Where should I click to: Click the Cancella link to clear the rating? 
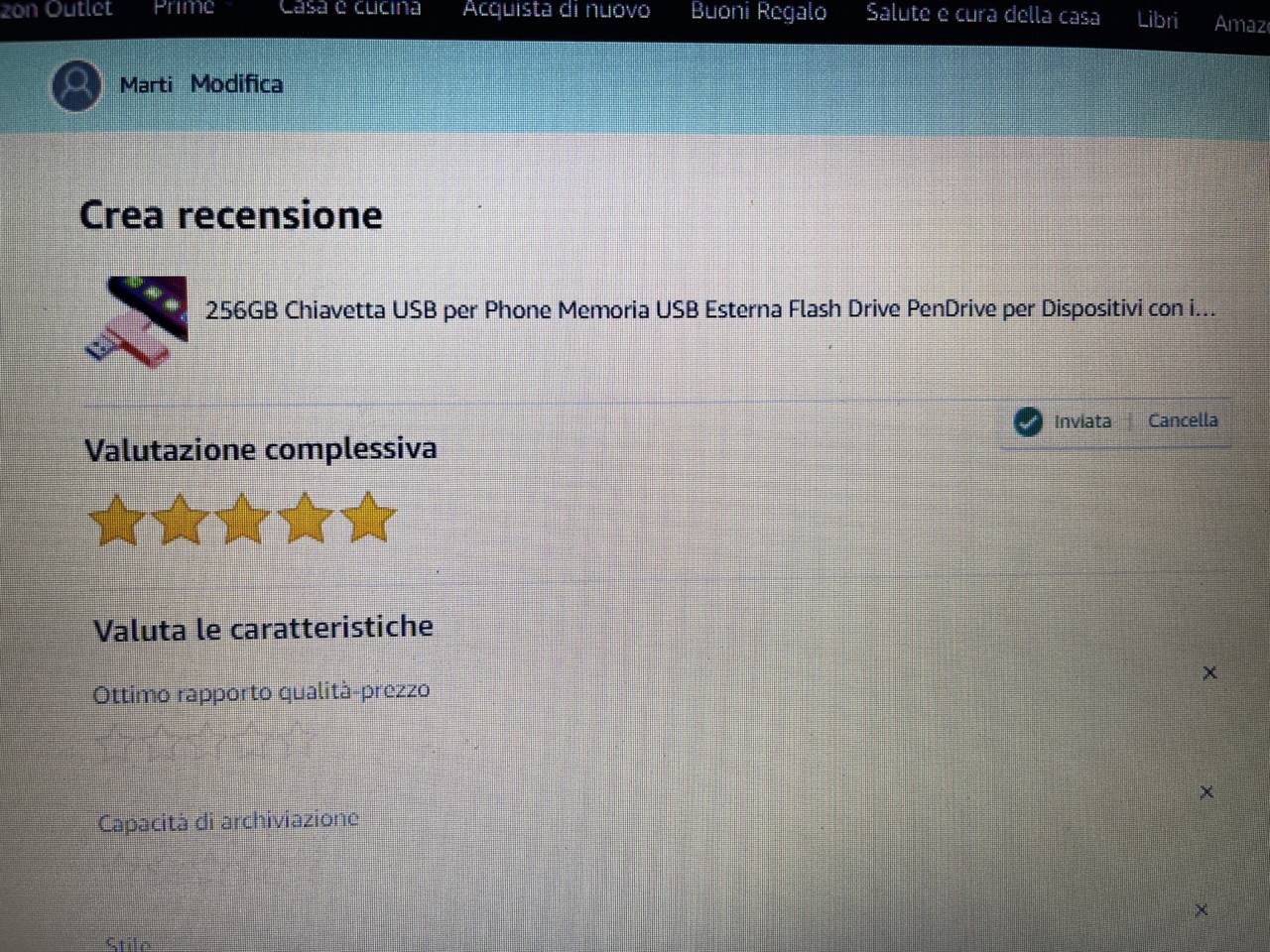1183,420
